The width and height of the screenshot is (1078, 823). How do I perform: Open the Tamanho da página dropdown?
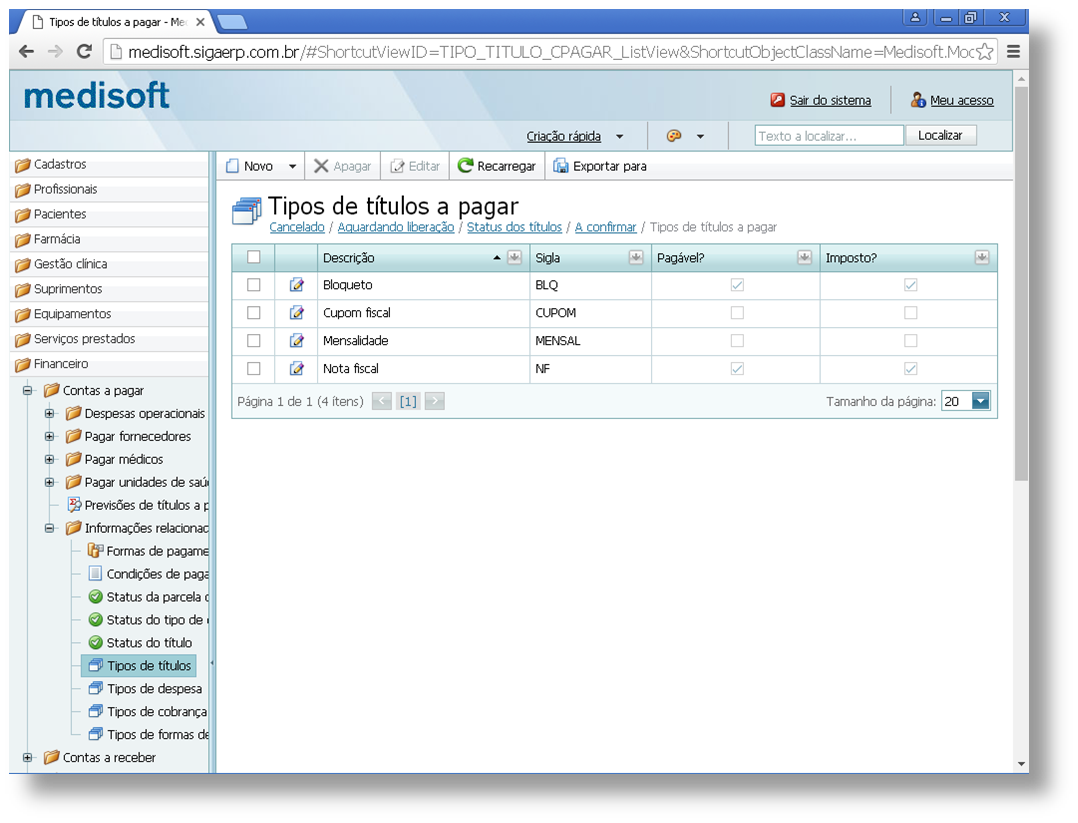click(979, 401)
